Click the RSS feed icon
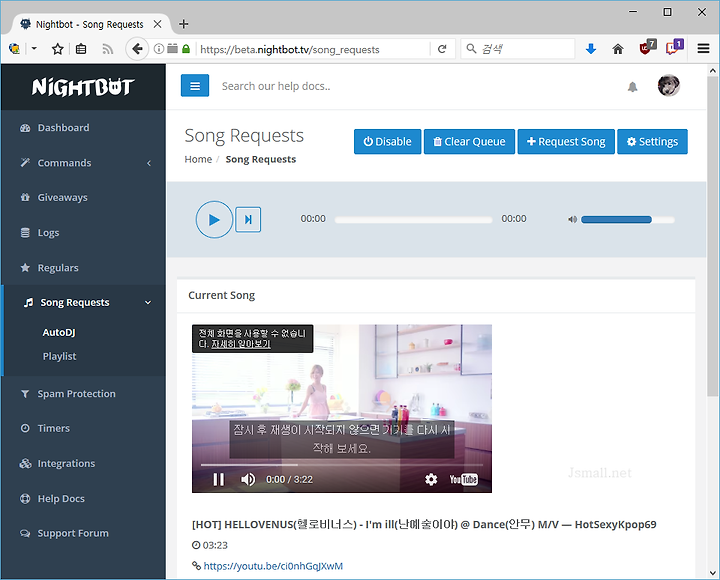This screenshot has width=720, height=580. coord(108,49)
